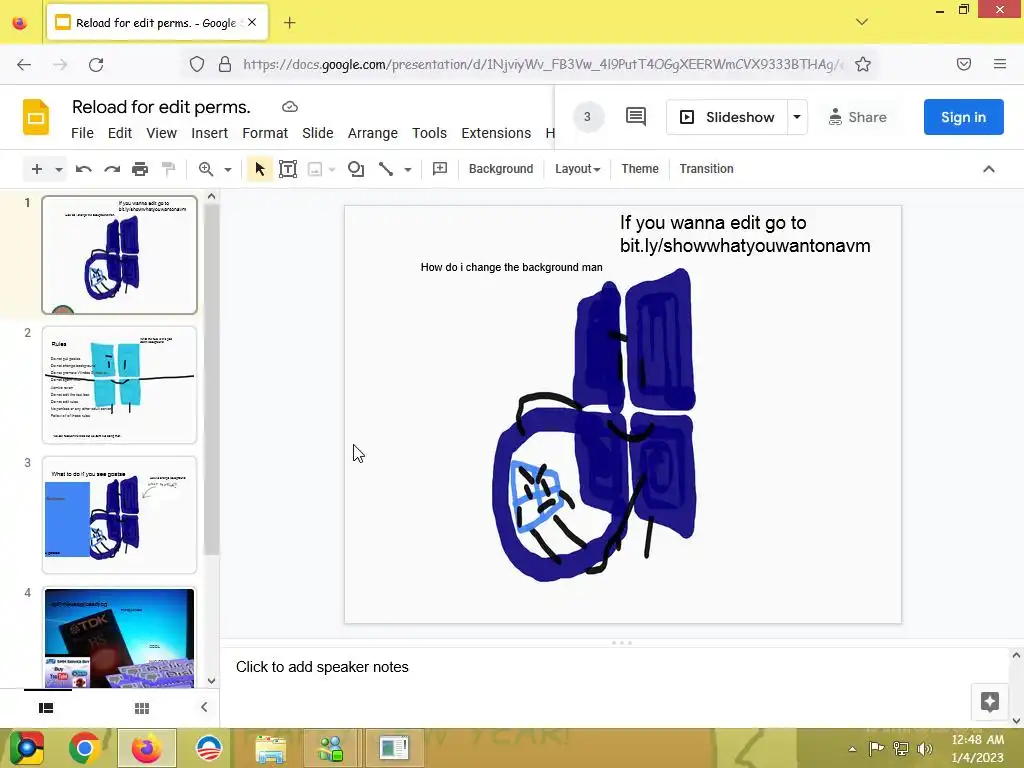Click the Redo icon
The image size is (1024, 768).
point(112,169)
